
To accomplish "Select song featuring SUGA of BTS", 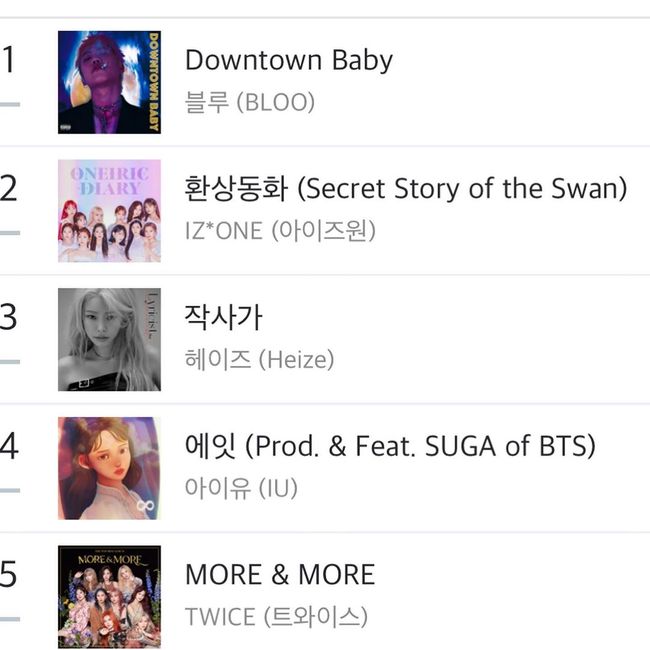I will click(x=390, y=446).
